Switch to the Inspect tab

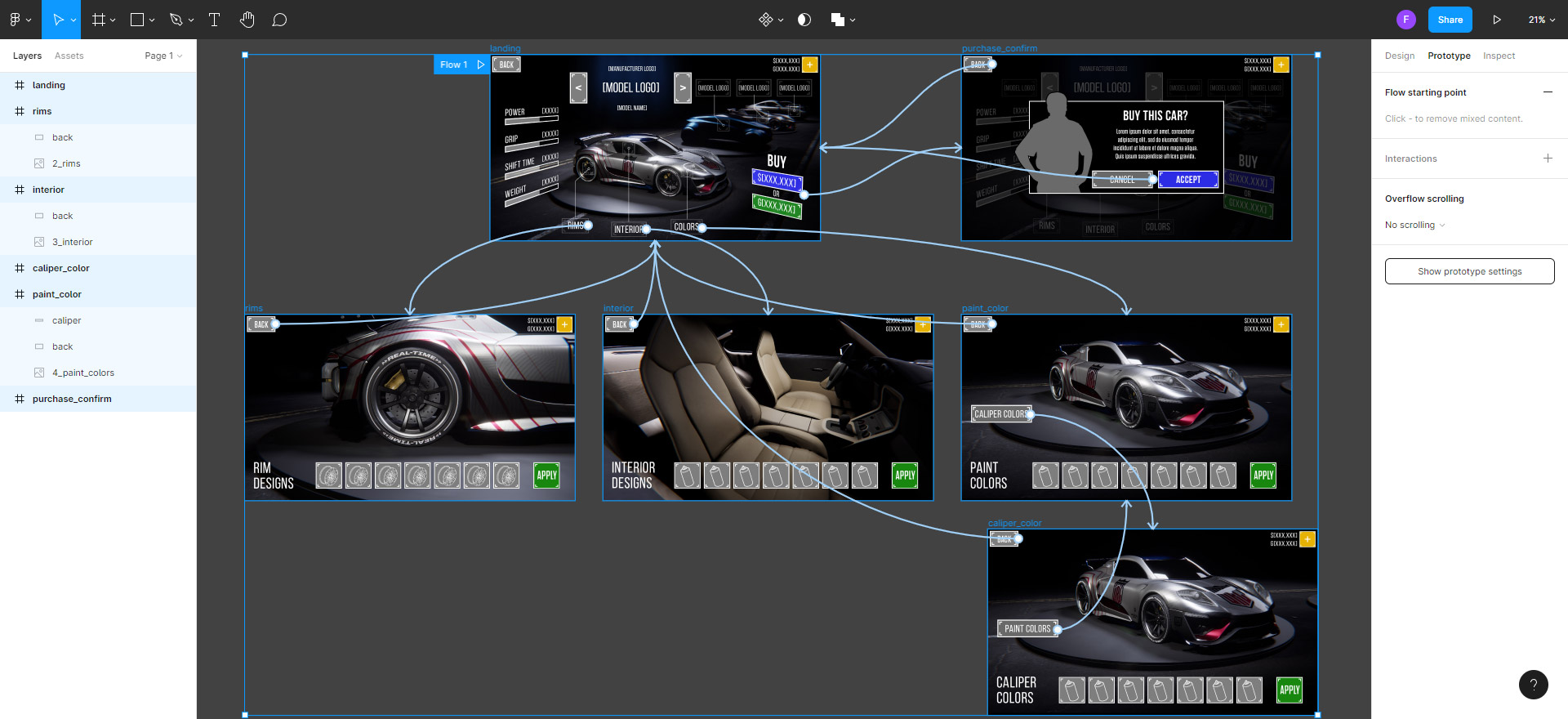[1499, 56]
